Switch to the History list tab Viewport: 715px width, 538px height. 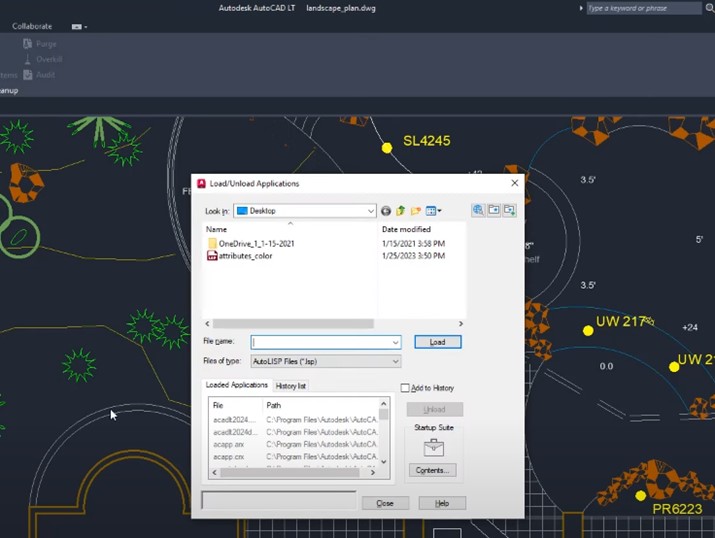click(290, 386)
